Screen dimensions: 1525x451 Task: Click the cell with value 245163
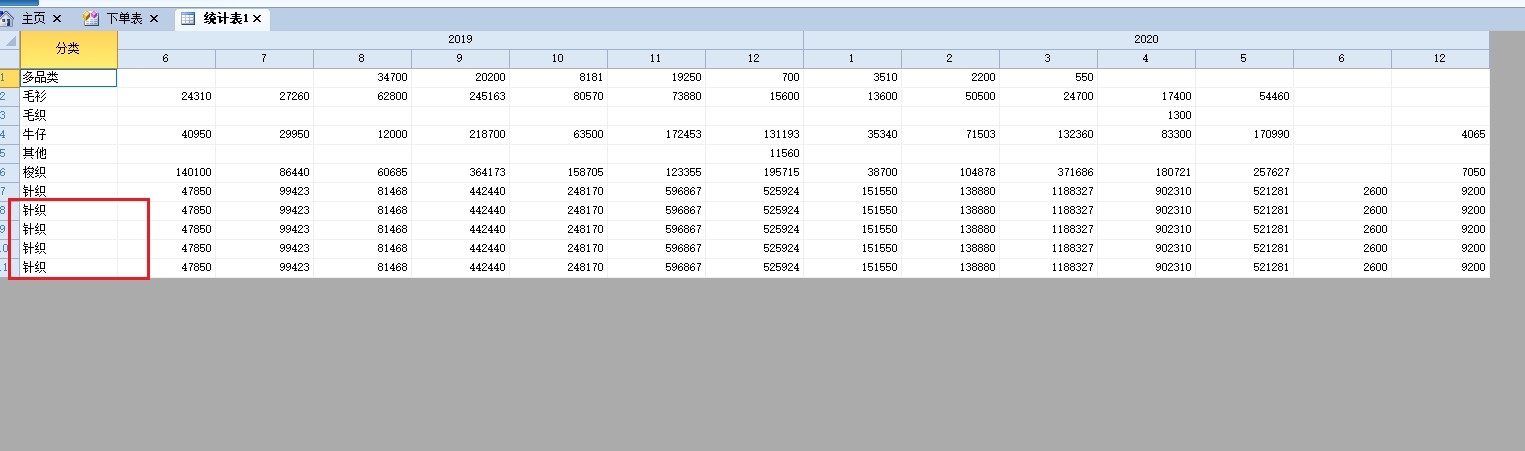pos(460,96)
